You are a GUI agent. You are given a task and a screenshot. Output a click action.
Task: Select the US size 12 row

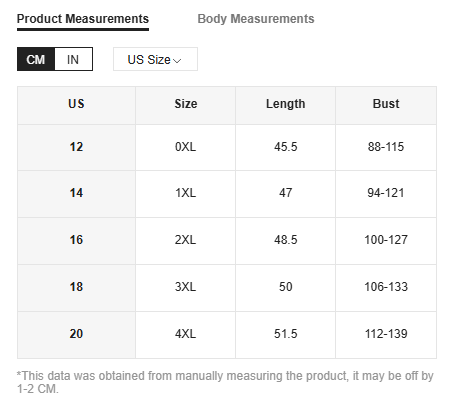(227, 147)
